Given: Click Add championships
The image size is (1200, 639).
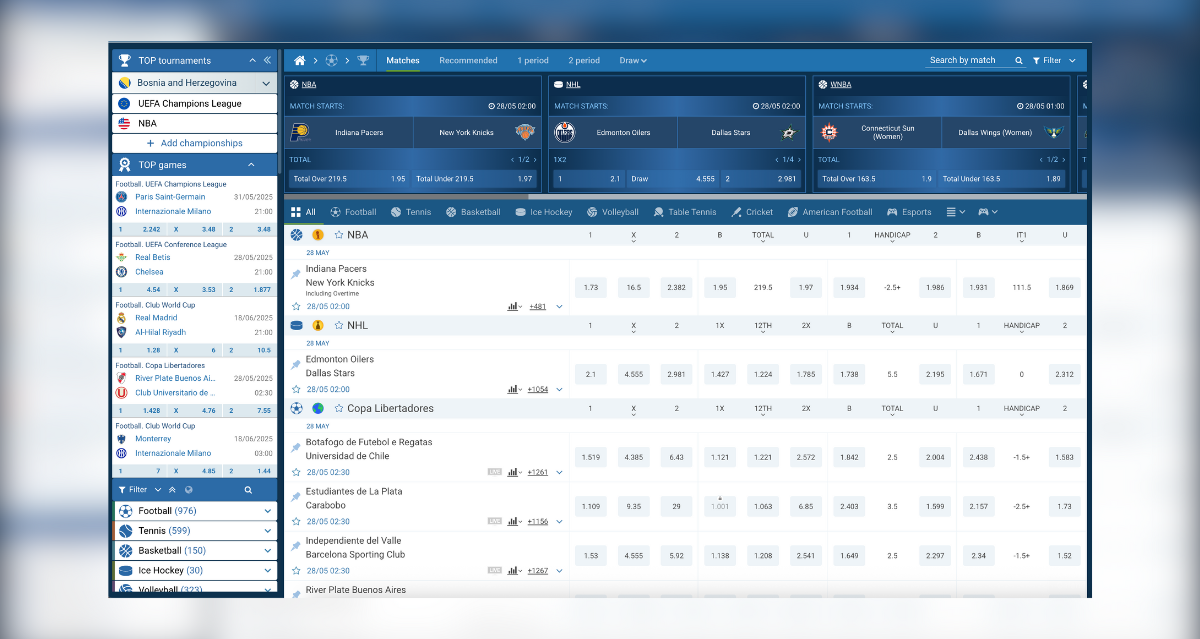Looking at the screenshot, I should [x=195, y=143].
